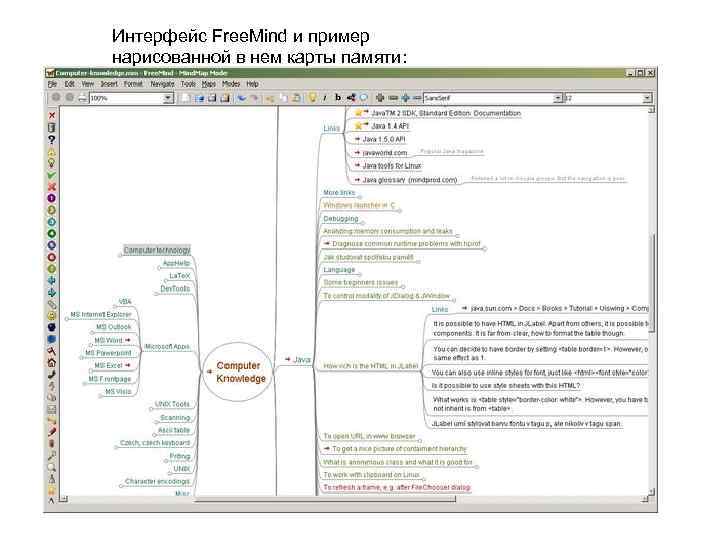Toggle italic formatting in toolbar

point(325,98)
